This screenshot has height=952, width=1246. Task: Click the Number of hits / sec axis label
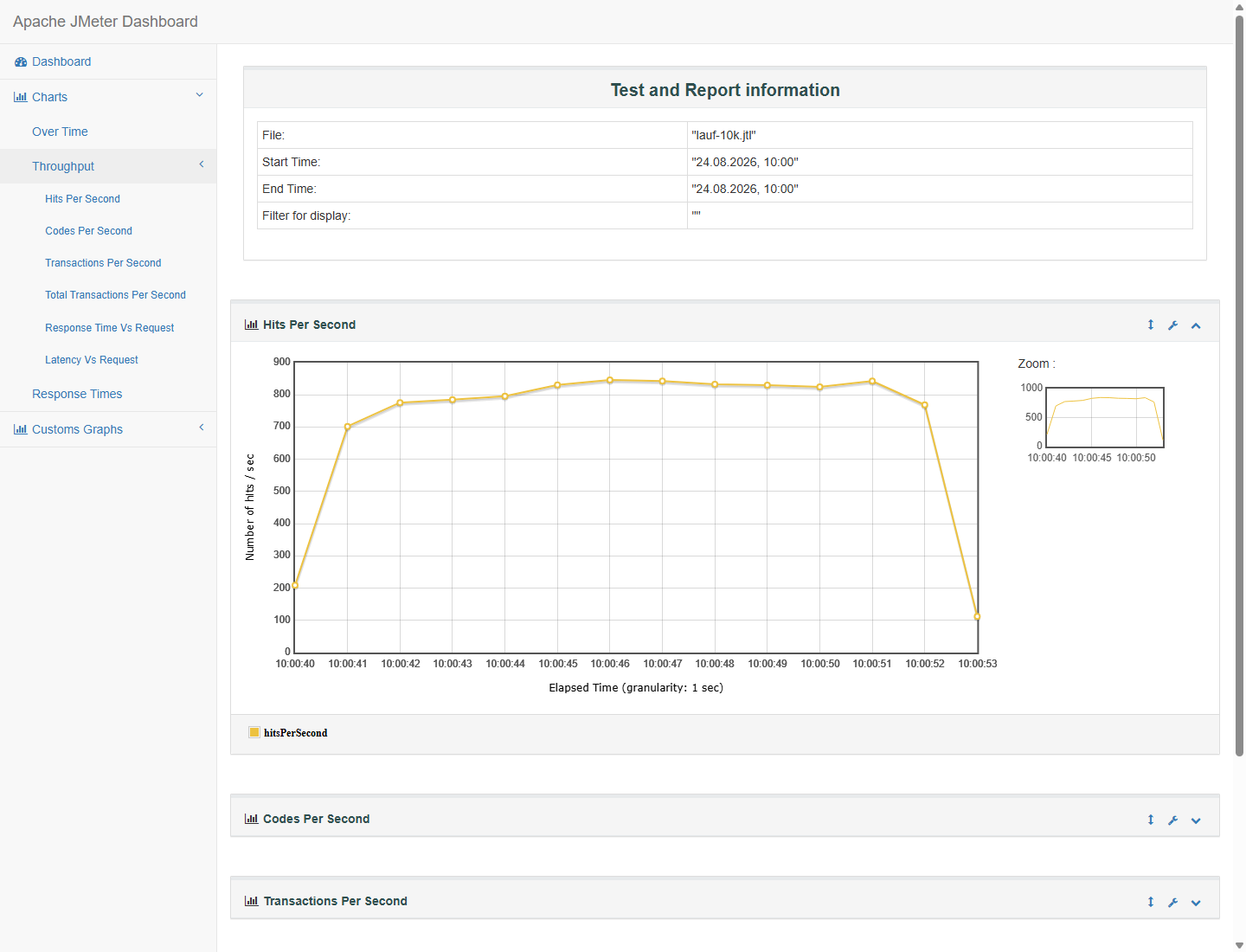click(250, 507)
